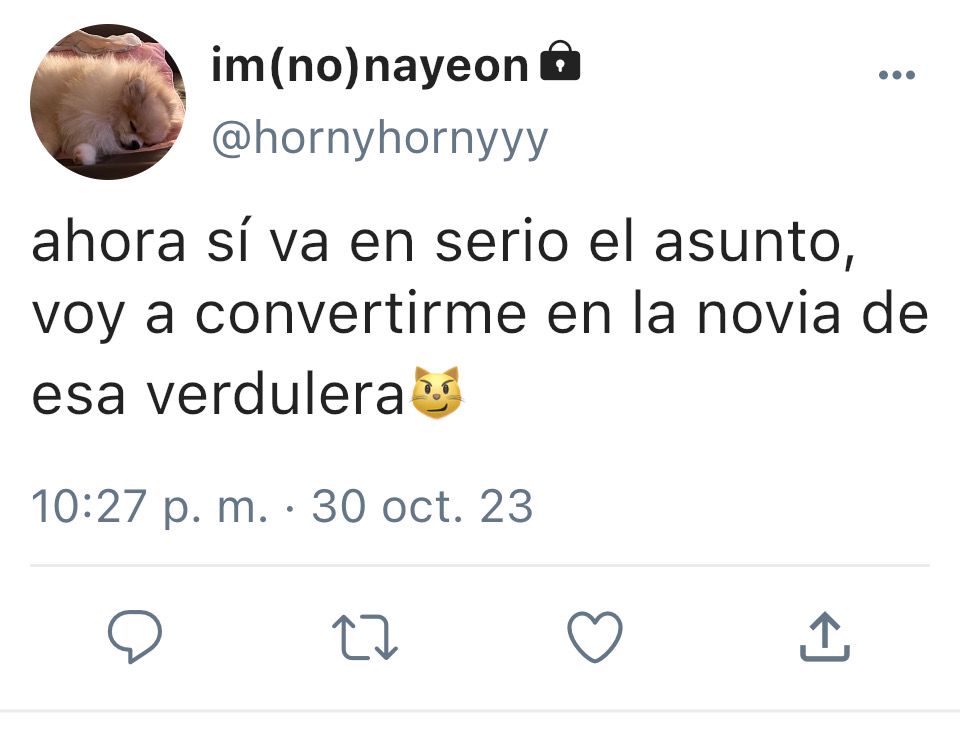The height and width of the screenshot is (729, 960).
Task: Retweet using the arrows icon
Action: coord(365,637)
